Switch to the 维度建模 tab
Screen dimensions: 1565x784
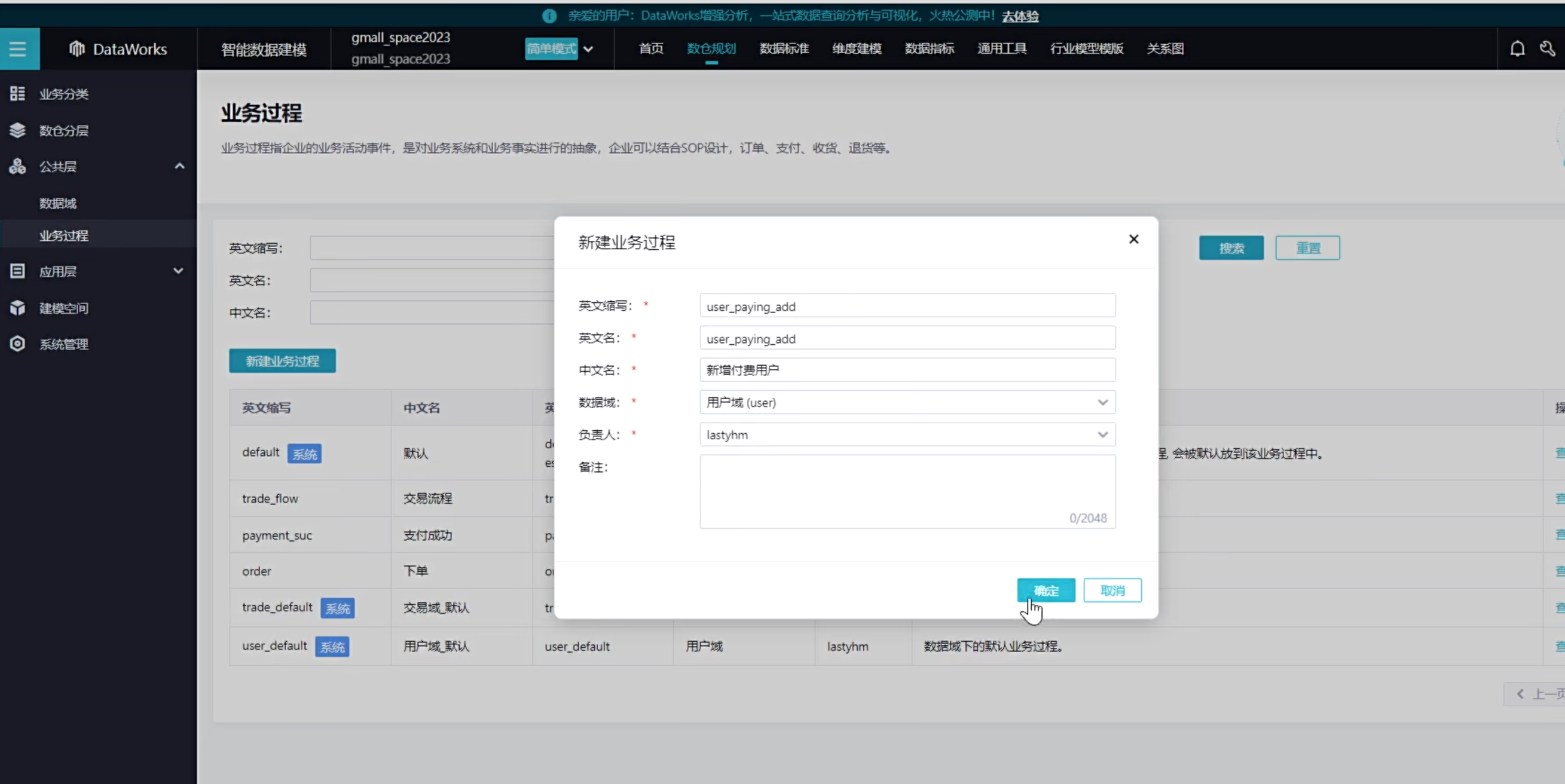tap(857, 48)
